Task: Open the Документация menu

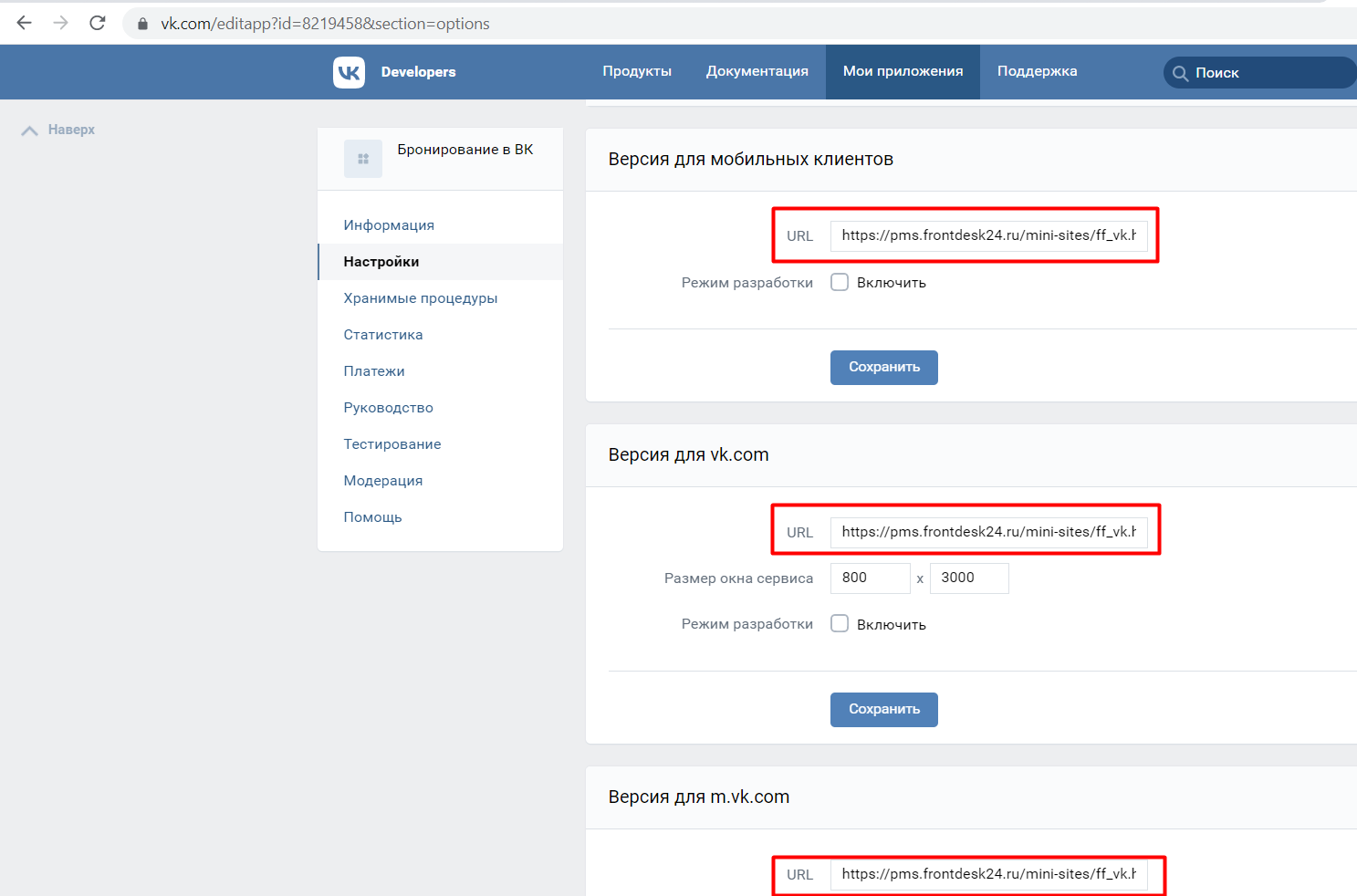Action: [757, 71]
